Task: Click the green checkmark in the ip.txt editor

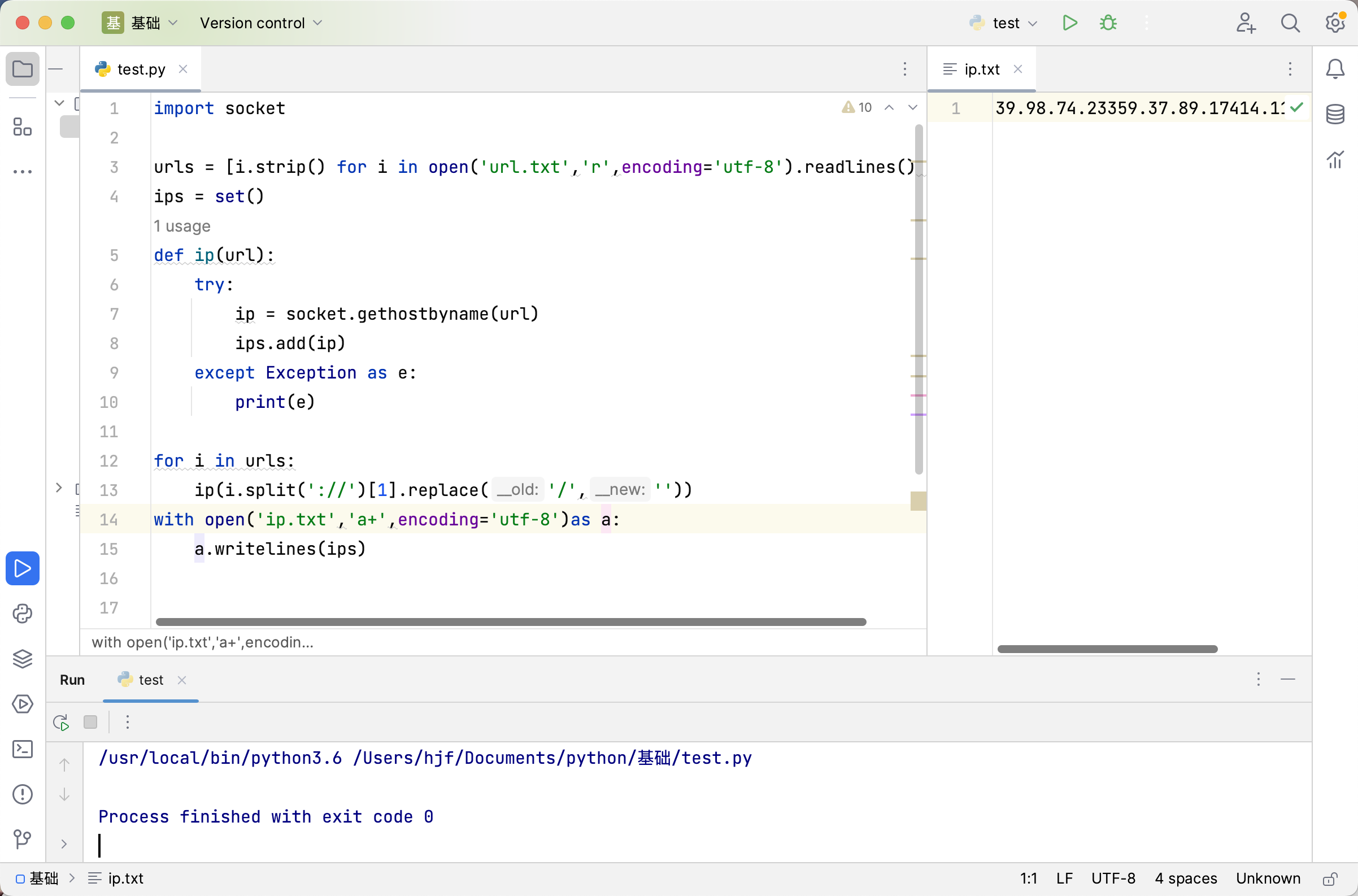Action: click(x=1296, y=107)
